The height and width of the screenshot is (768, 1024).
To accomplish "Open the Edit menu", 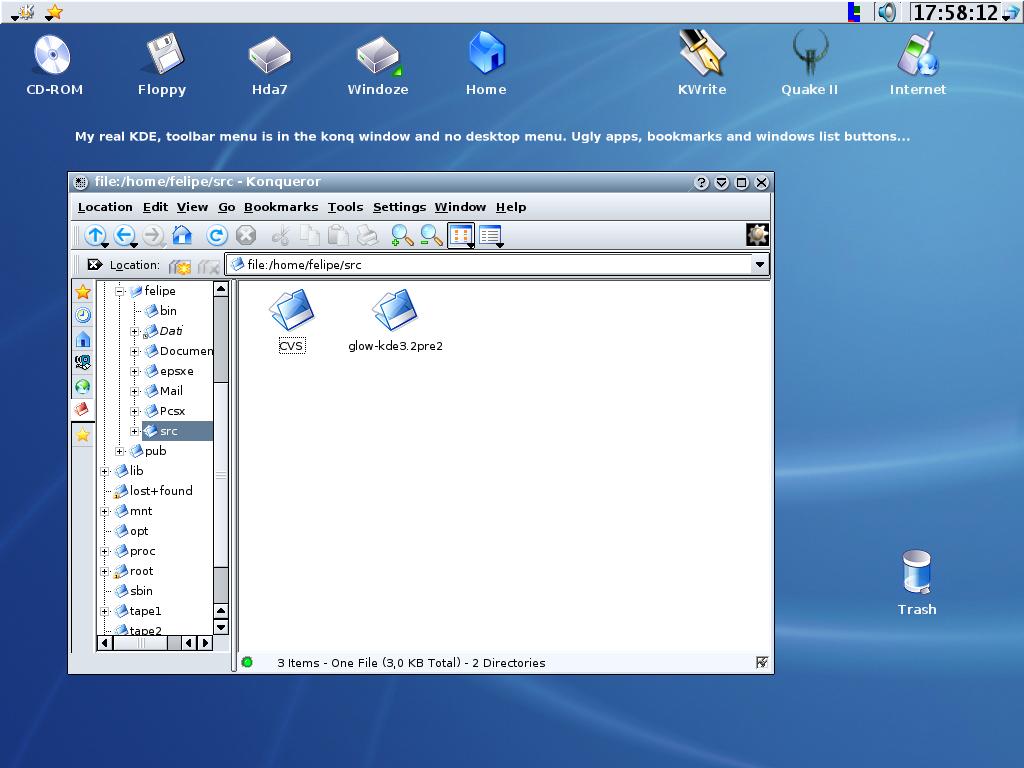I will click(155, 207).
